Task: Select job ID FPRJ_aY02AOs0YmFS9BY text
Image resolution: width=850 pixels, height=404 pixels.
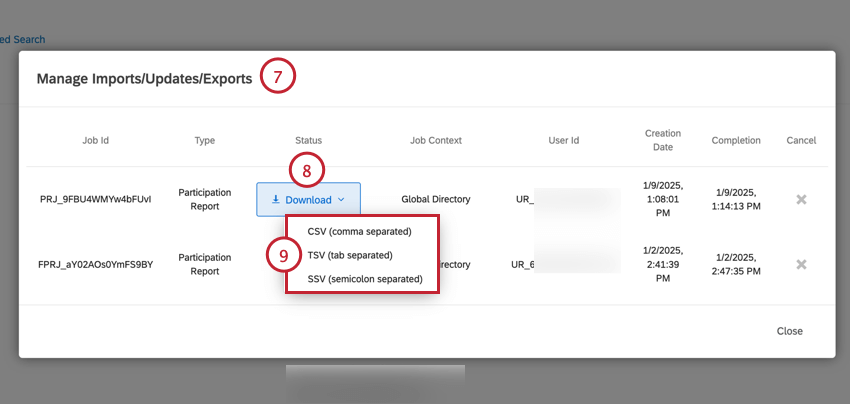Action: click(96, 265)
